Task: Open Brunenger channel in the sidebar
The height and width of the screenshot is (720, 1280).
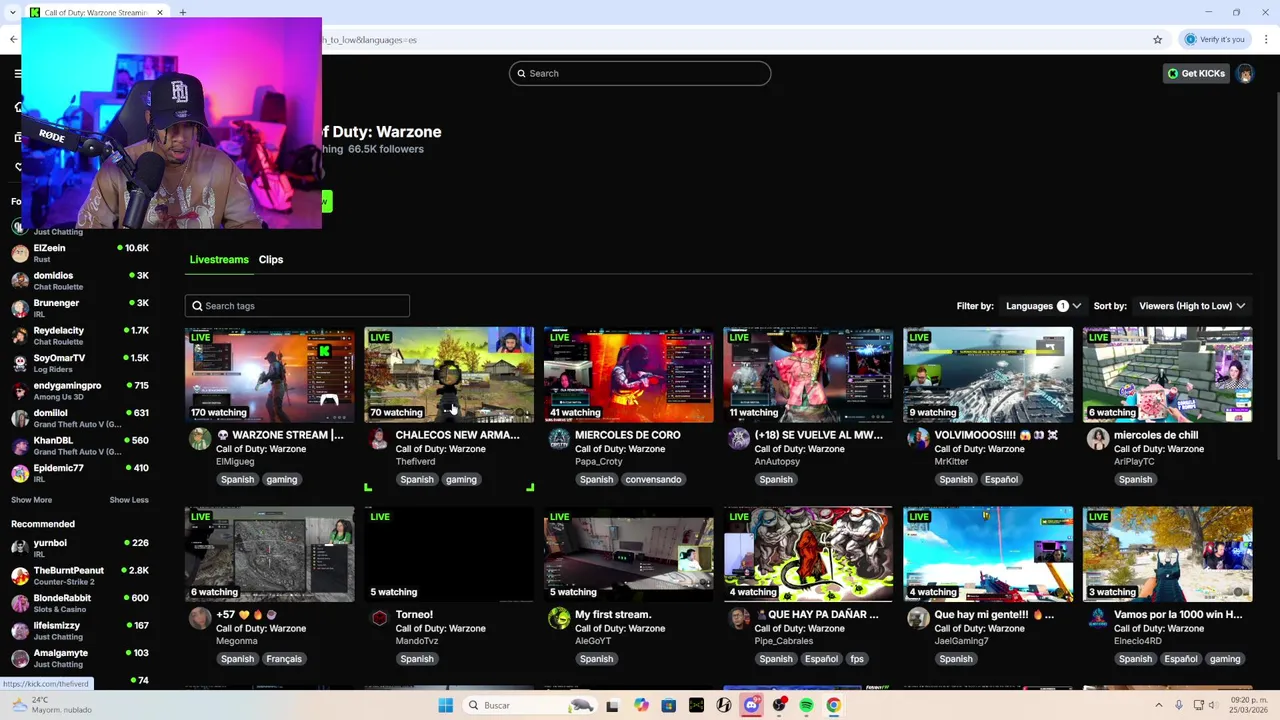Action: click(80, 308)
